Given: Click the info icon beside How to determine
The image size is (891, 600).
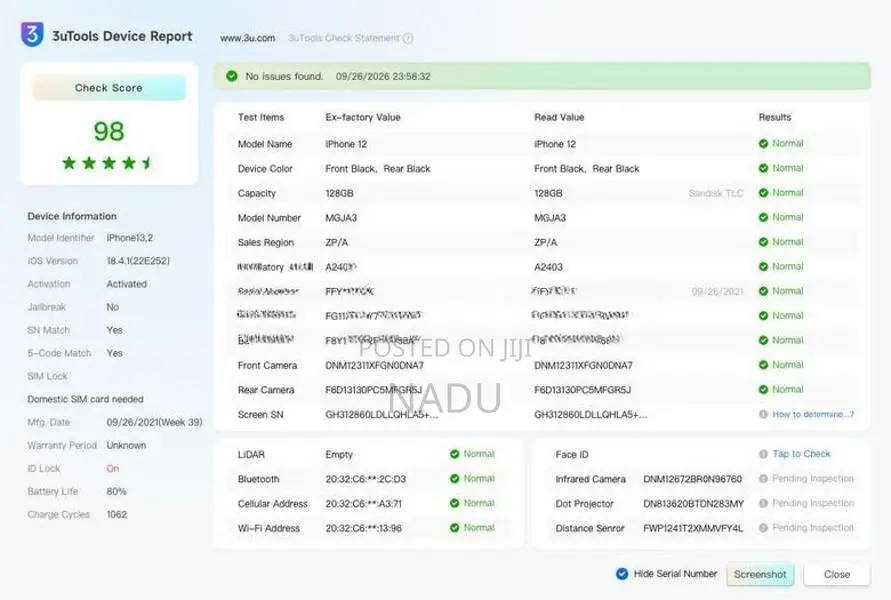Looking at the screenshot, I should [x=763, y=414].
